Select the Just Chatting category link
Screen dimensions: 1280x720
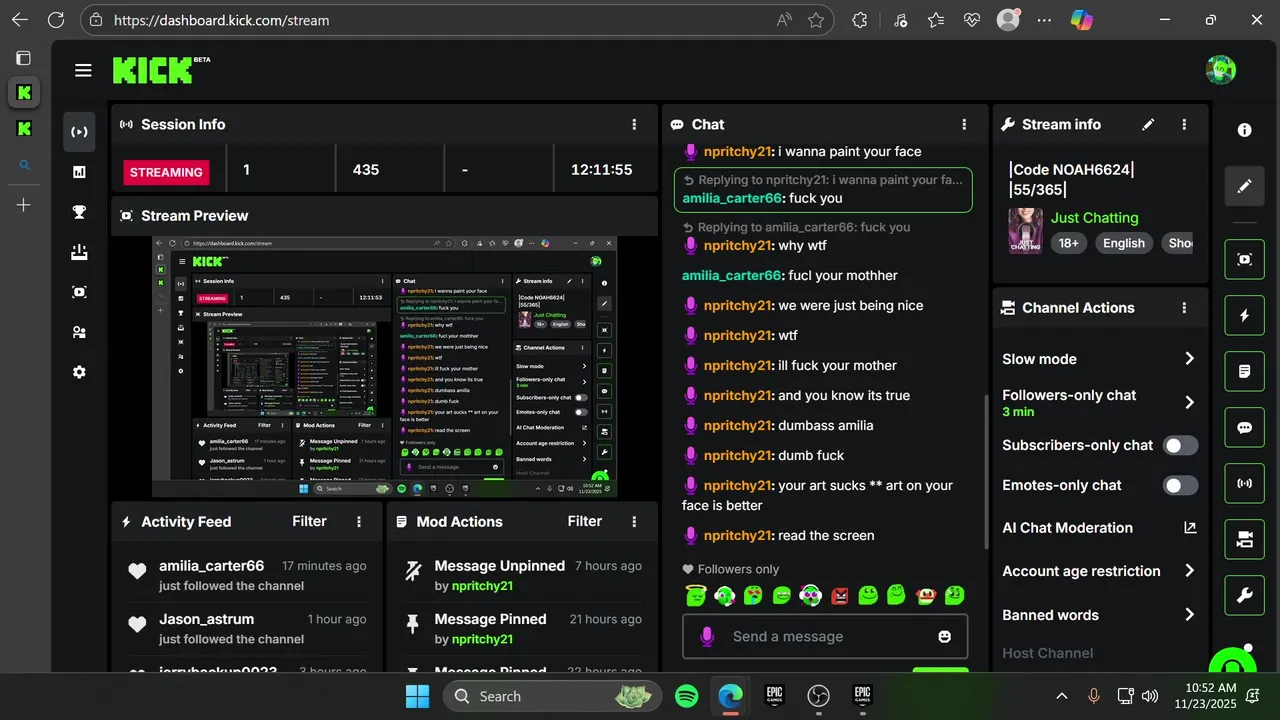[x=1094, y=217]
